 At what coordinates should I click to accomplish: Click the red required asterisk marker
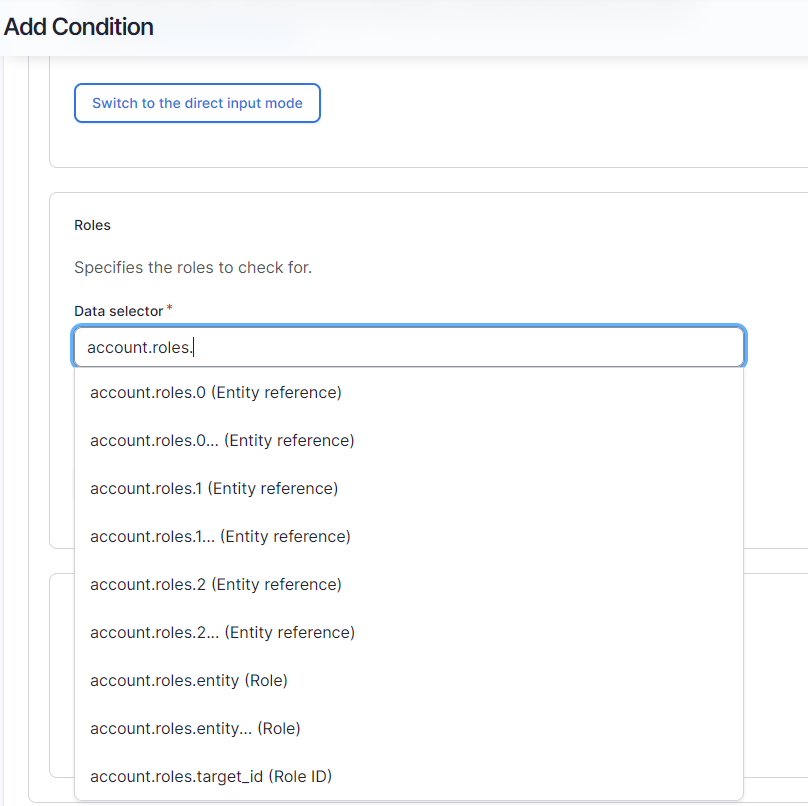coord(169,308)
